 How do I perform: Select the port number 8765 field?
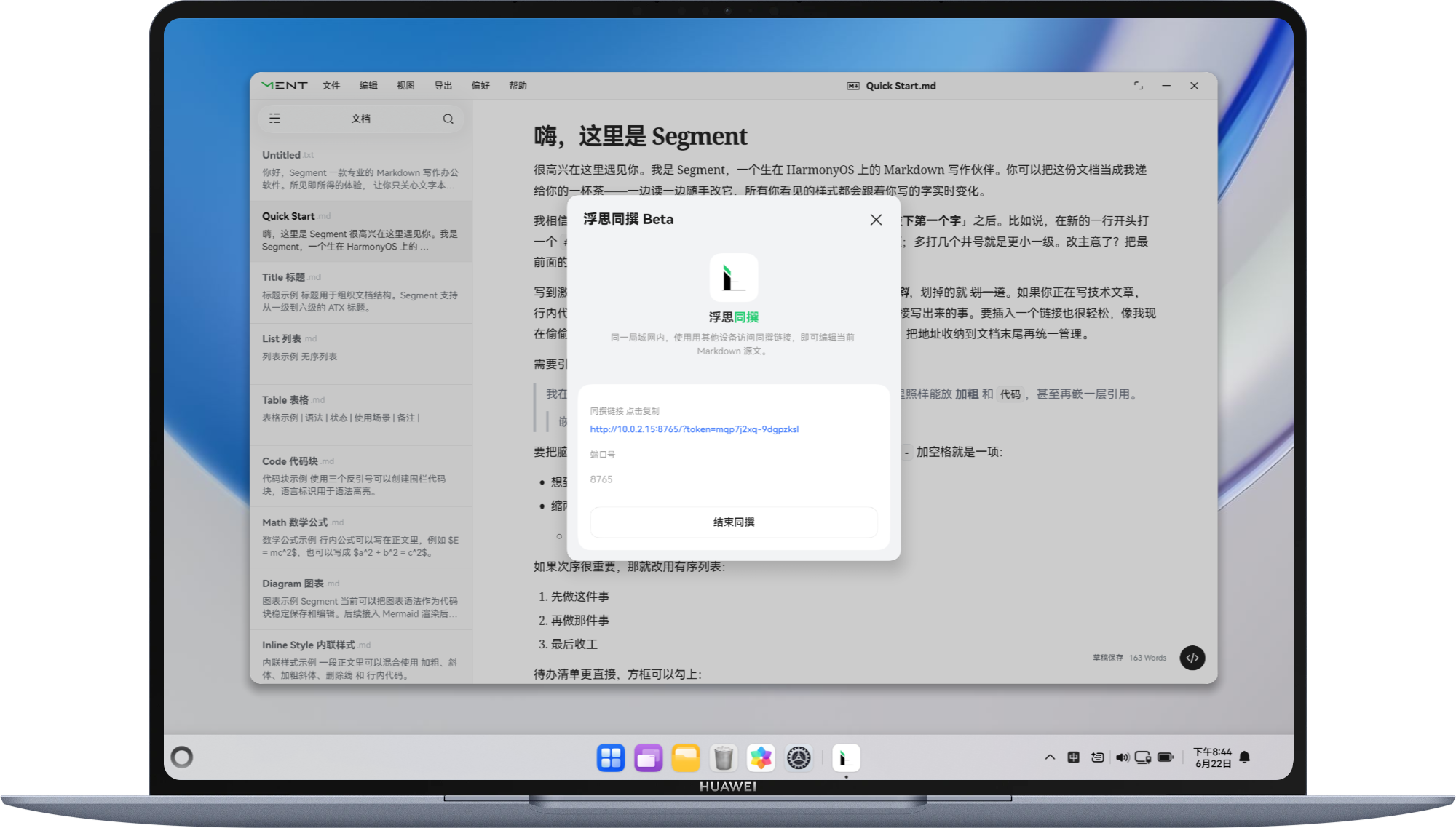pyautogui.click(x=734, y=479)
